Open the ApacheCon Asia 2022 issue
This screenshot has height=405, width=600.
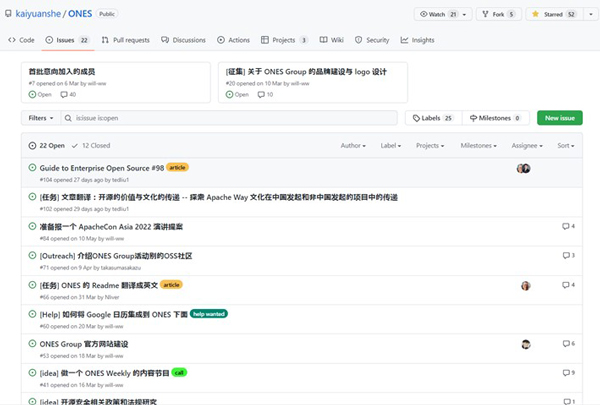click(111, 227)
